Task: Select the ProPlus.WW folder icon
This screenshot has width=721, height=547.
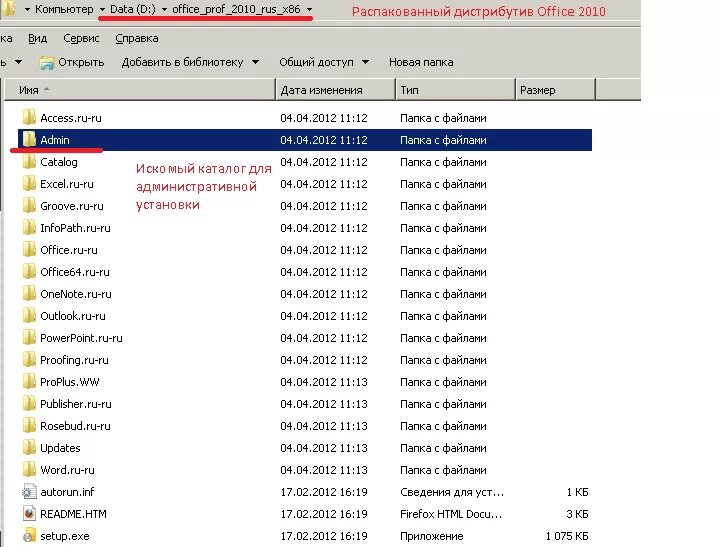Action: [29, 382]
